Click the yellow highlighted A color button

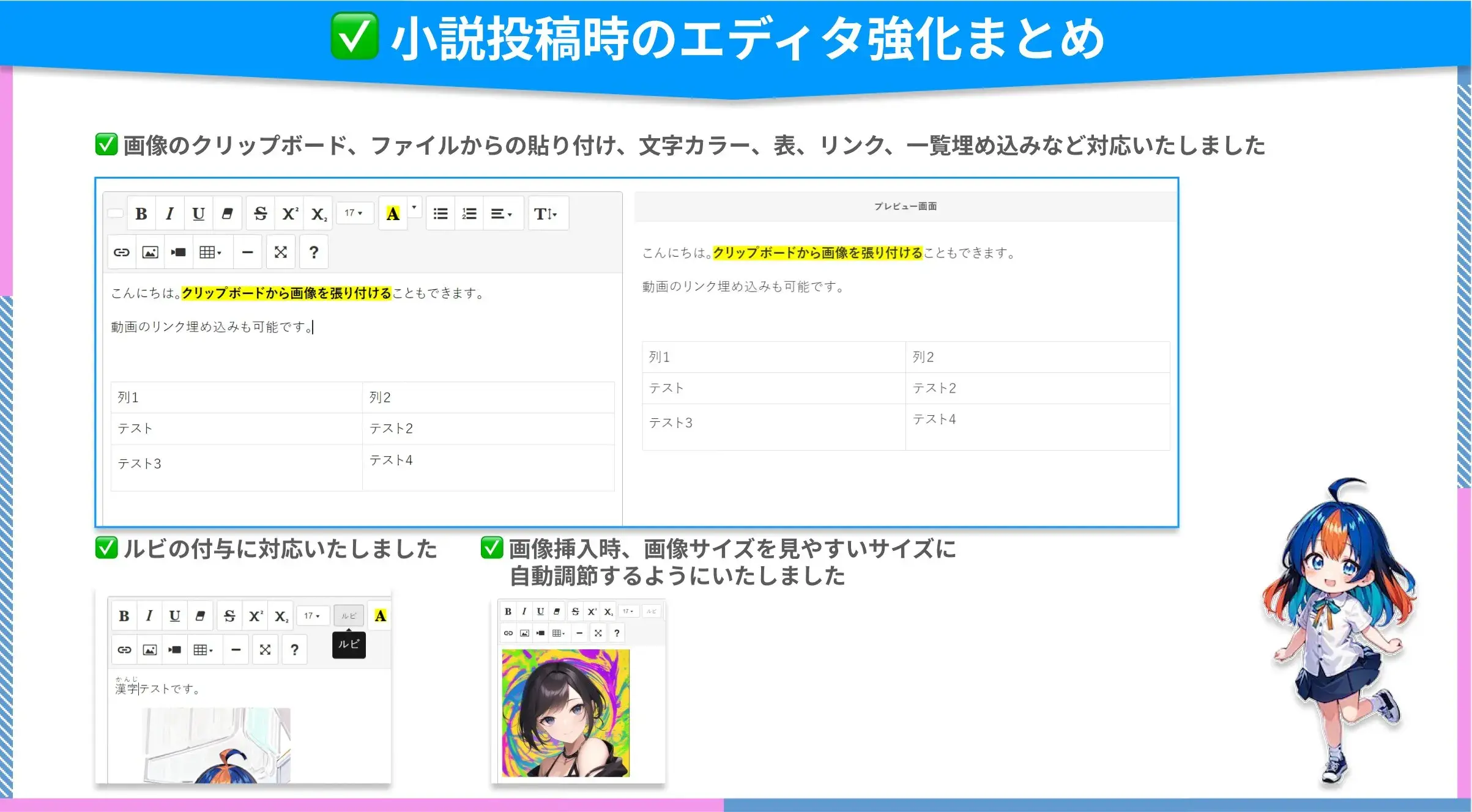click(x=393, y=213)
